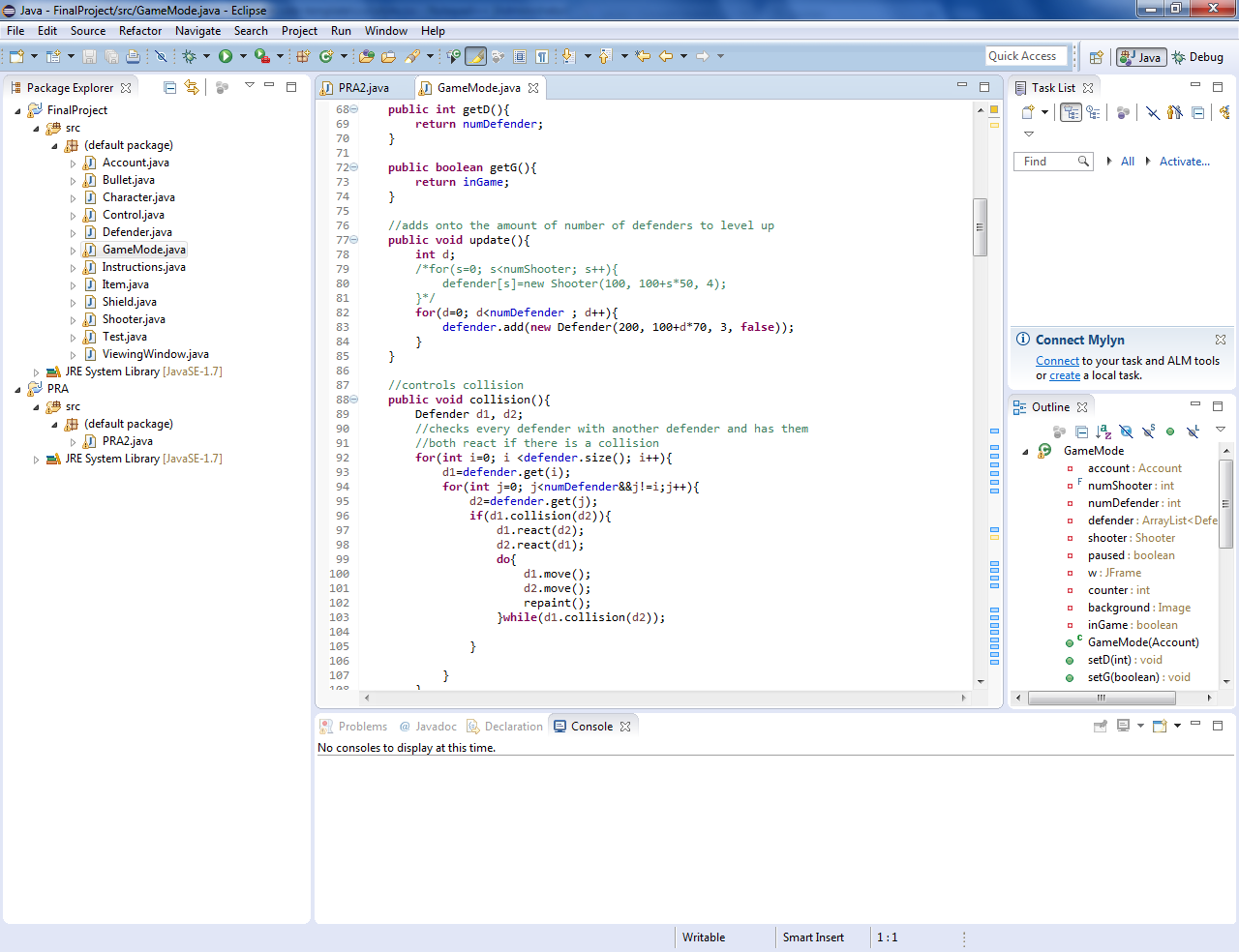1239x952 pixels.
Task: Click the Print icon in the toolbar
Action: [133, 57]
